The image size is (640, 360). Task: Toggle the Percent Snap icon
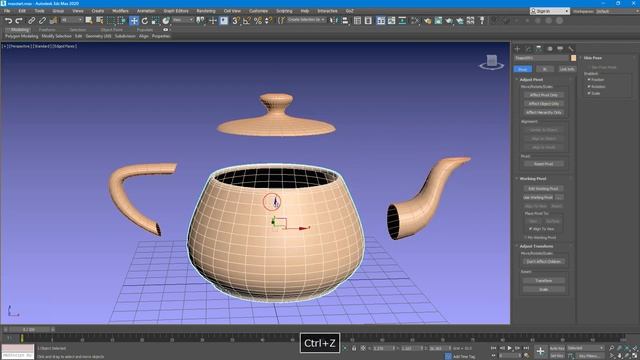(x=258, y=20)
